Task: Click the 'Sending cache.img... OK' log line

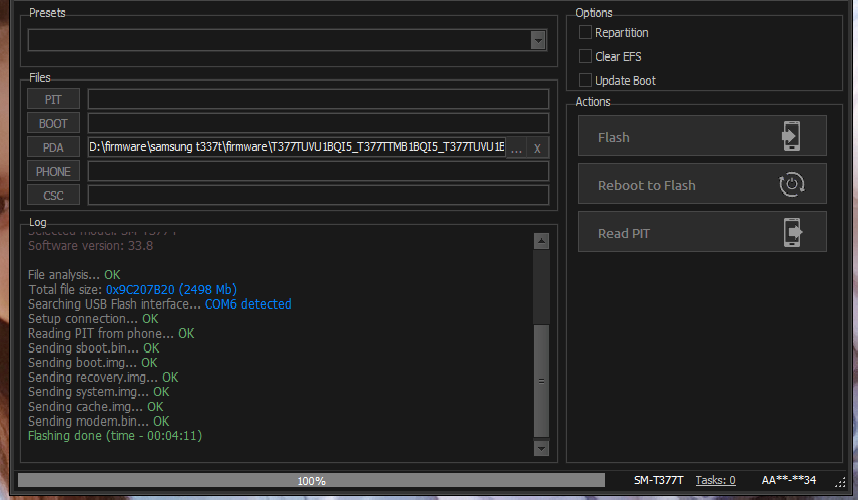Action: click(96, 406)
